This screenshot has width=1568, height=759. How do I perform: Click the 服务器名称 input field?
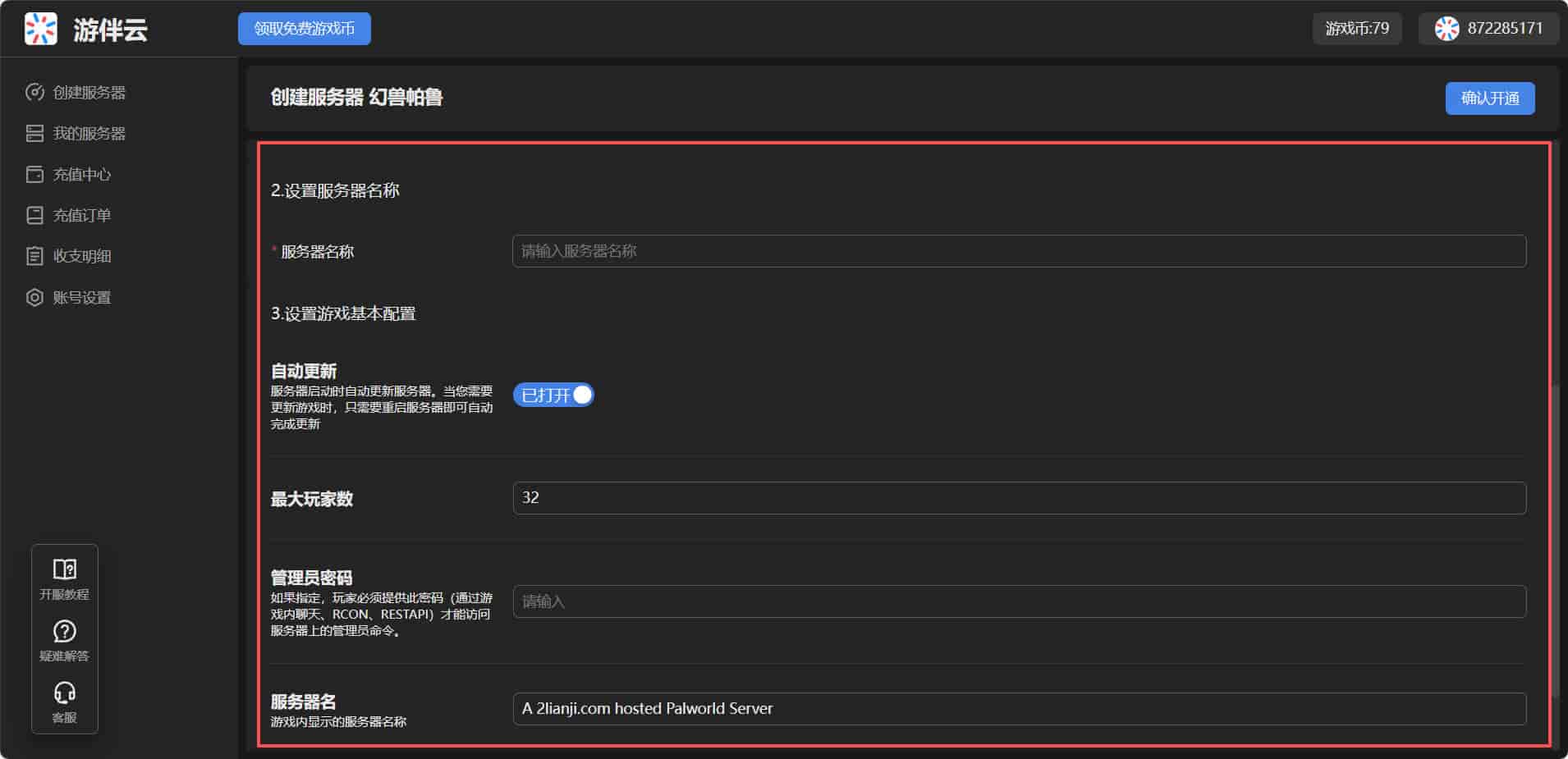pyautogui.click(x=1019, y=251)
